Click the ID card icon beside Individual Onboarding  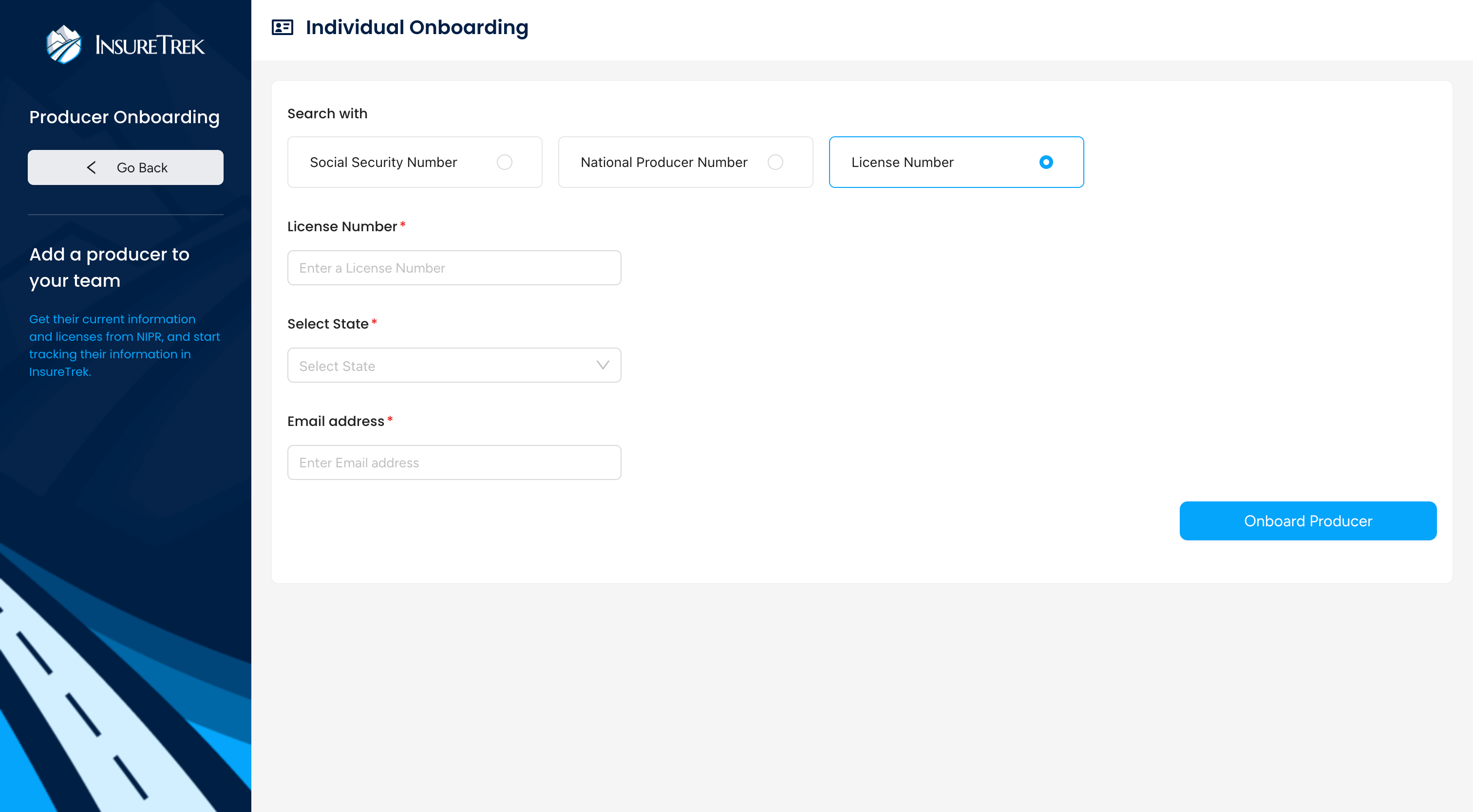click(282, 27)
